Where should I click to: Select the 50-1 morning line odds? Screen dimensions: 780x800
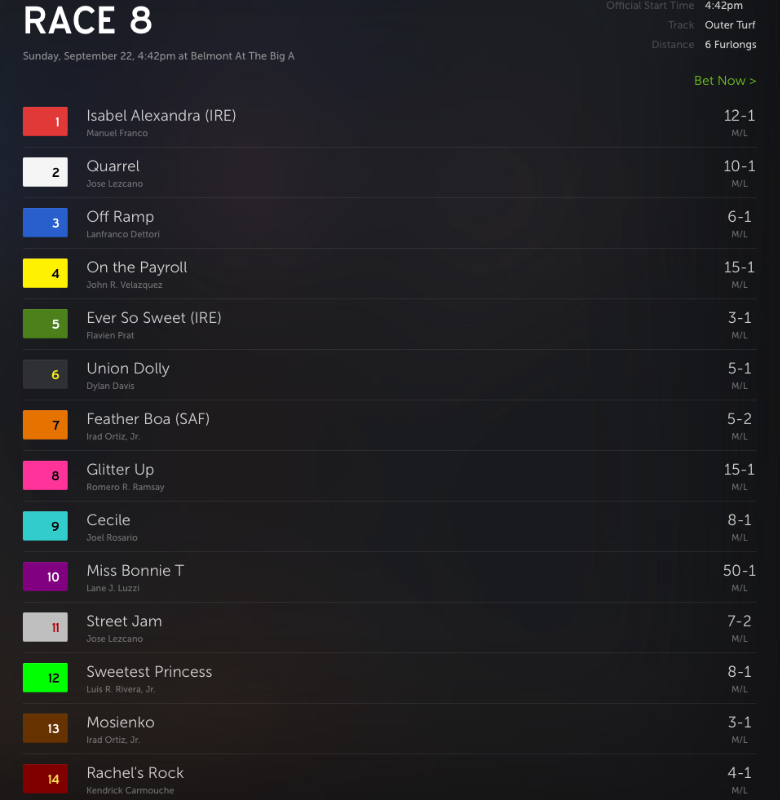739,570
